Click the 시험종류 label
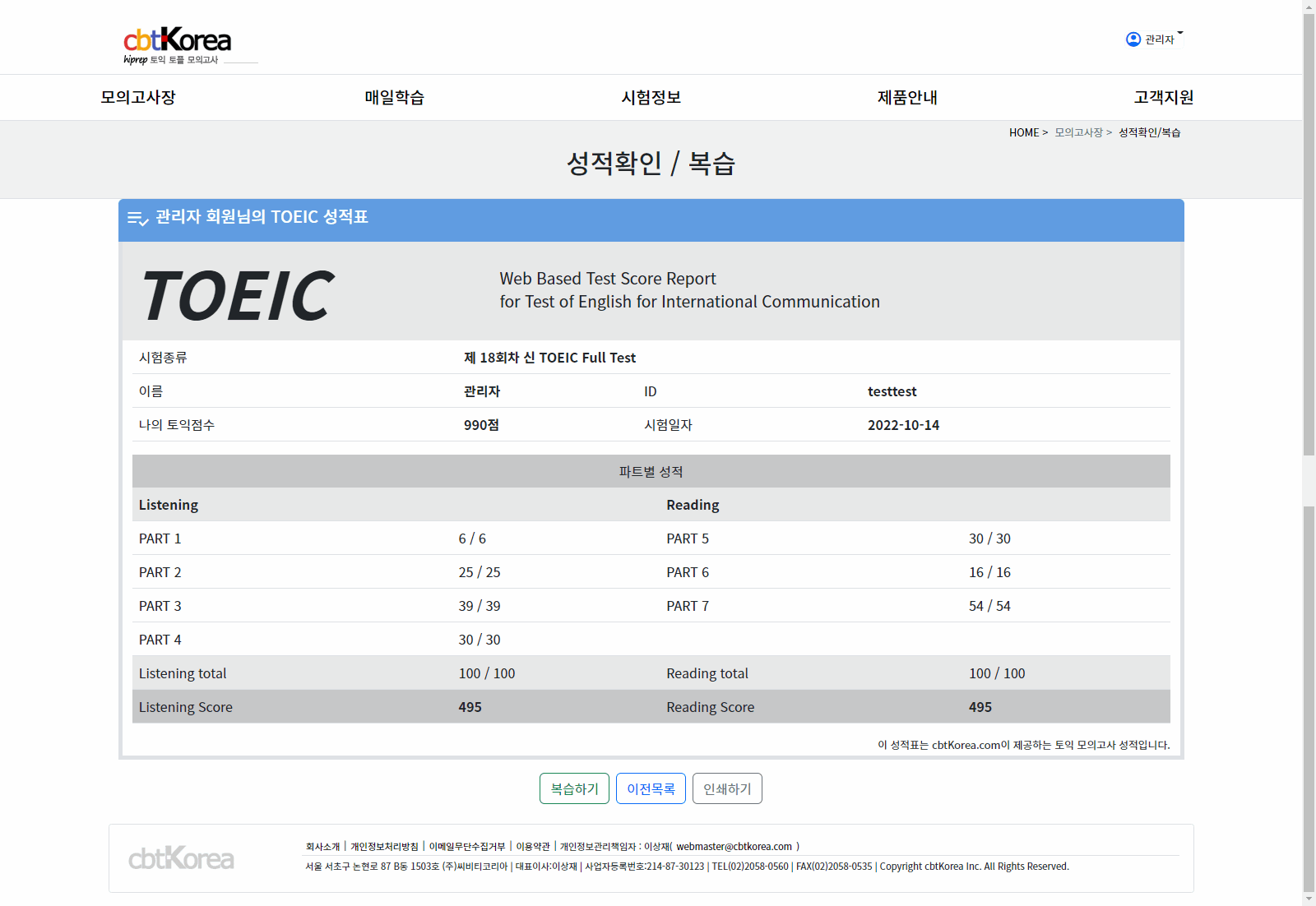1316x906 pixels. pos(163,358)
